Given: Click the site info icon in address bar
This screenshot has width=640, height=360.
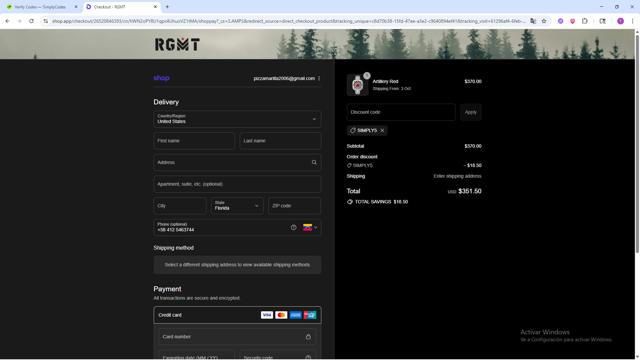Looking at the screenshot, I should click(x=45, y=21).
